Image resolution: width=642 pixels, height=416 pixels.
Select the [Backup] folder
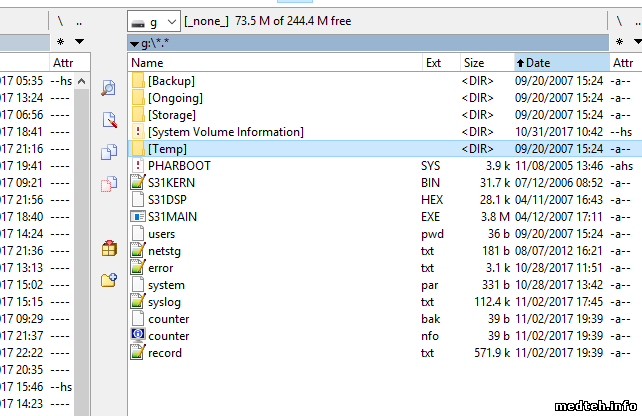pyautogui.click(x=171, y=80)
